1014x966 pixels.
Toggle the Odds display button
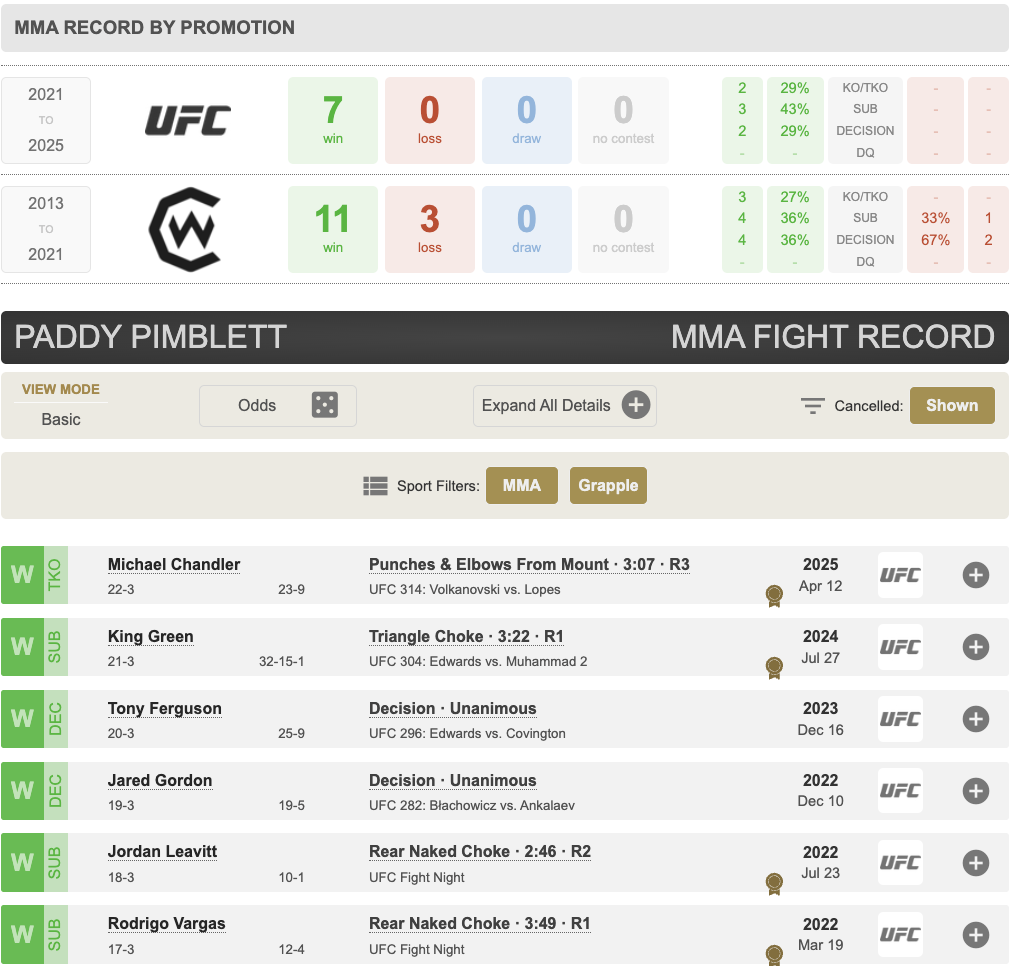coord(277,405)
